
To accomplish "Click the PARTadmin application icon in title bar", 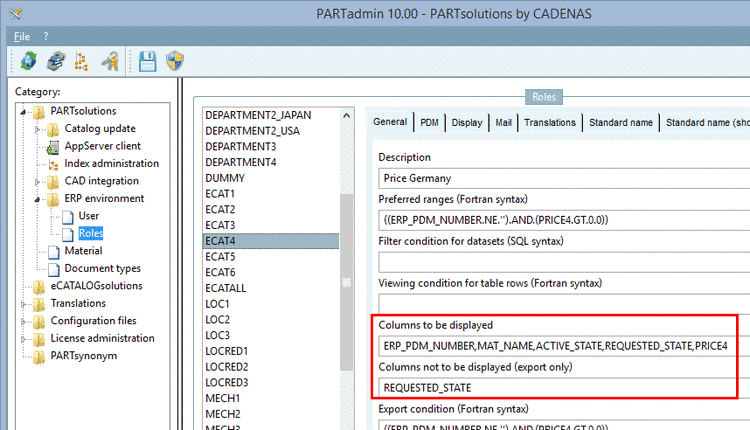I will [15, 13].
